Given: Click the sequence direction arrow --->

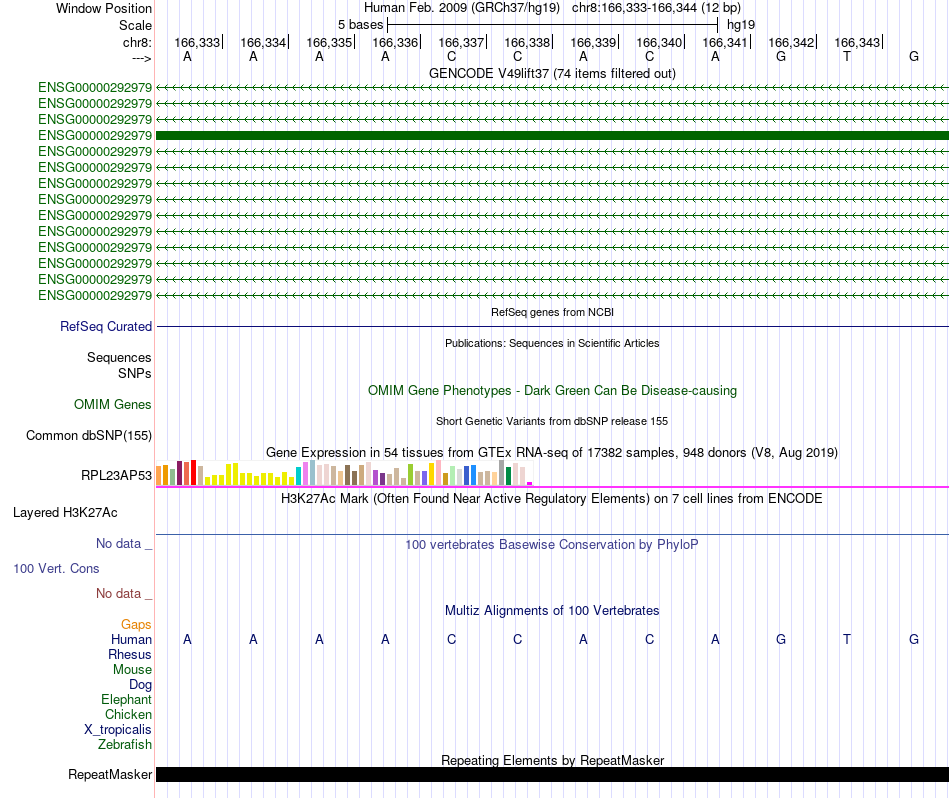Looking at the screenshot, I should pos(141,58).
